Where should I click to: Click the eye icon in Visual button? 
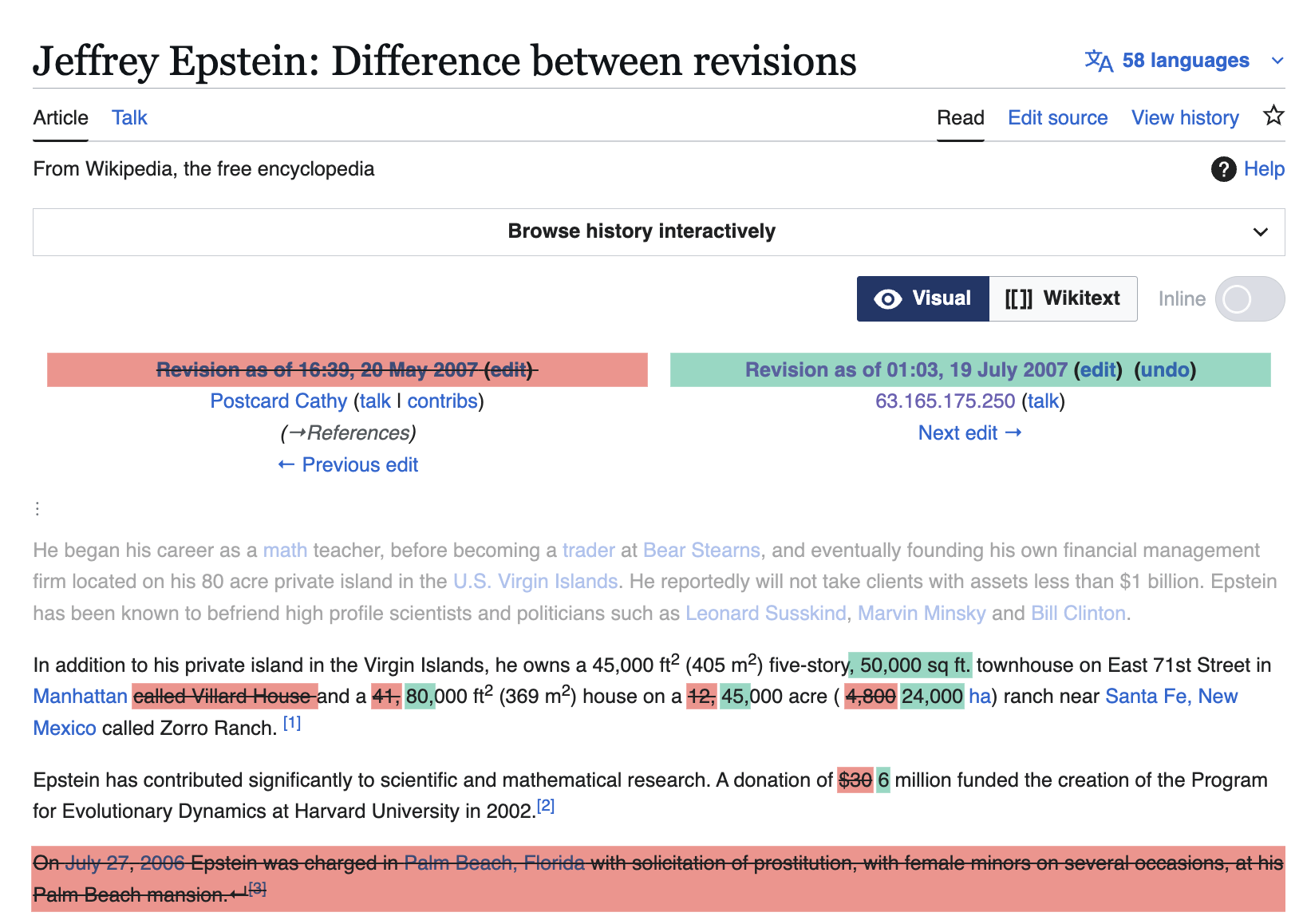coord(888,298)
